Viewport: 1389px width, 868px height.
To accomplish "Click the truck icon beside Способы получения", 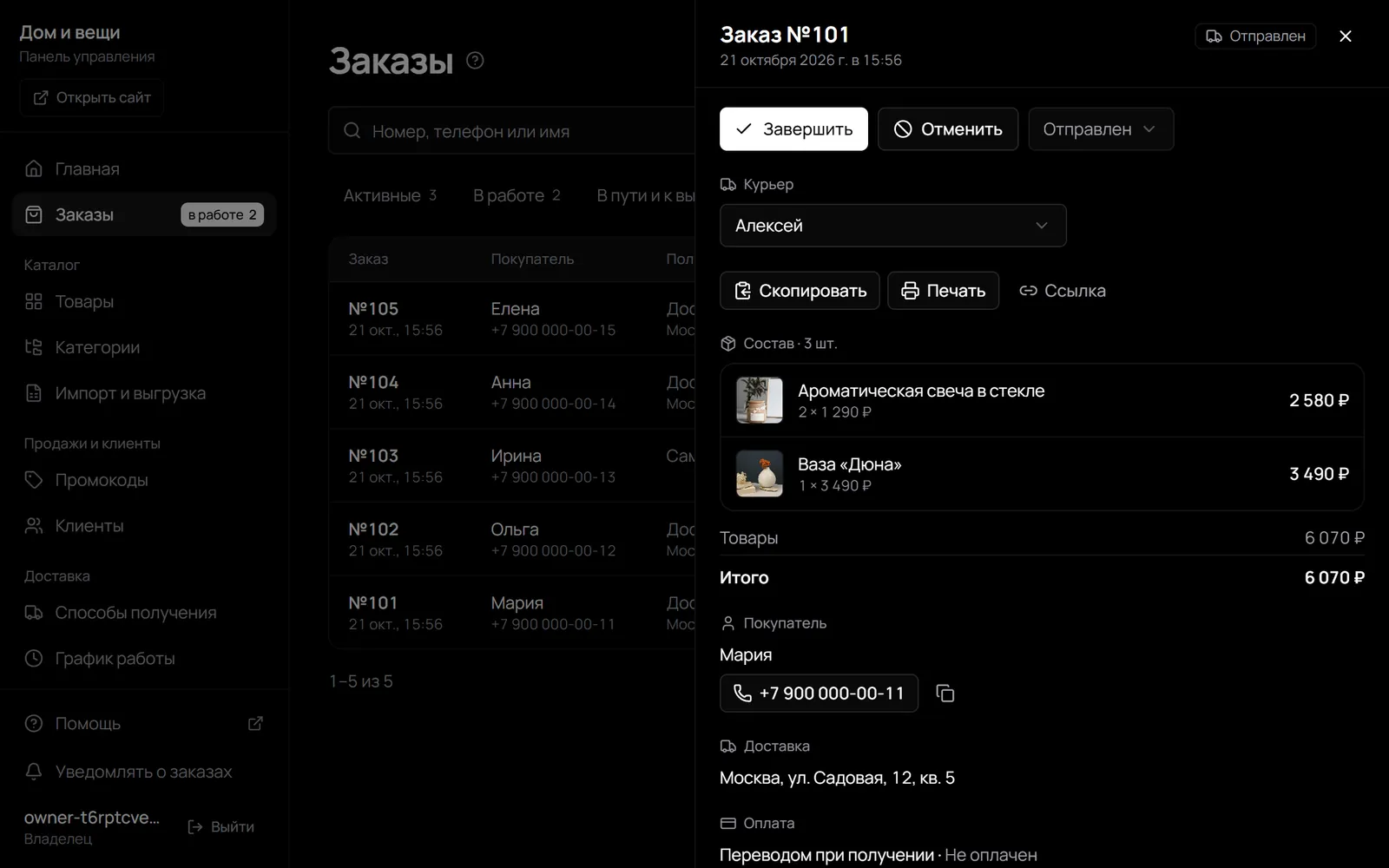I will tap(34, 613).
